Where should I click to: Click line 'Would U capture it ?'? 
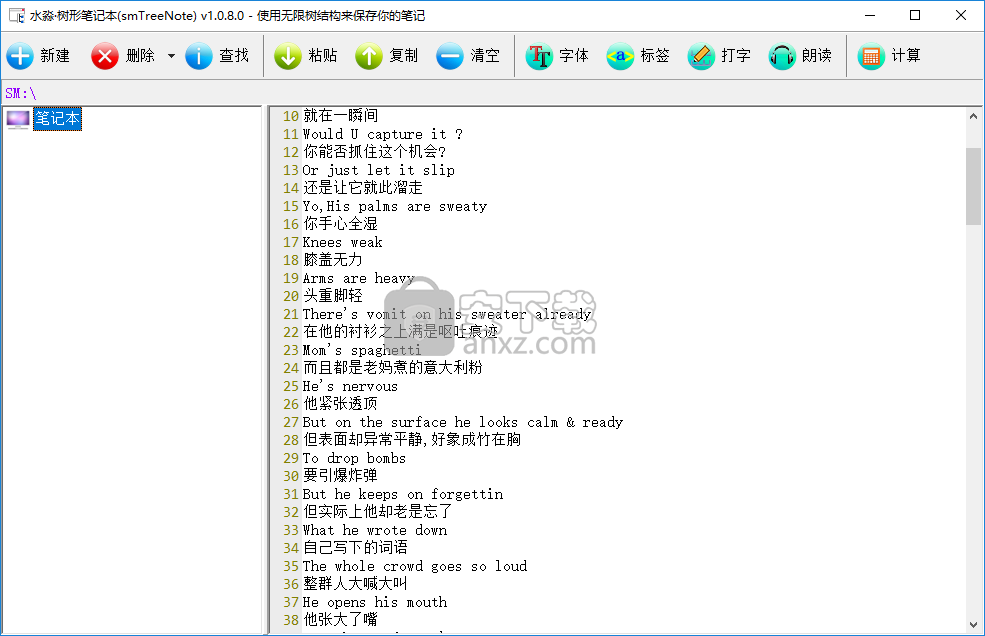383,134
